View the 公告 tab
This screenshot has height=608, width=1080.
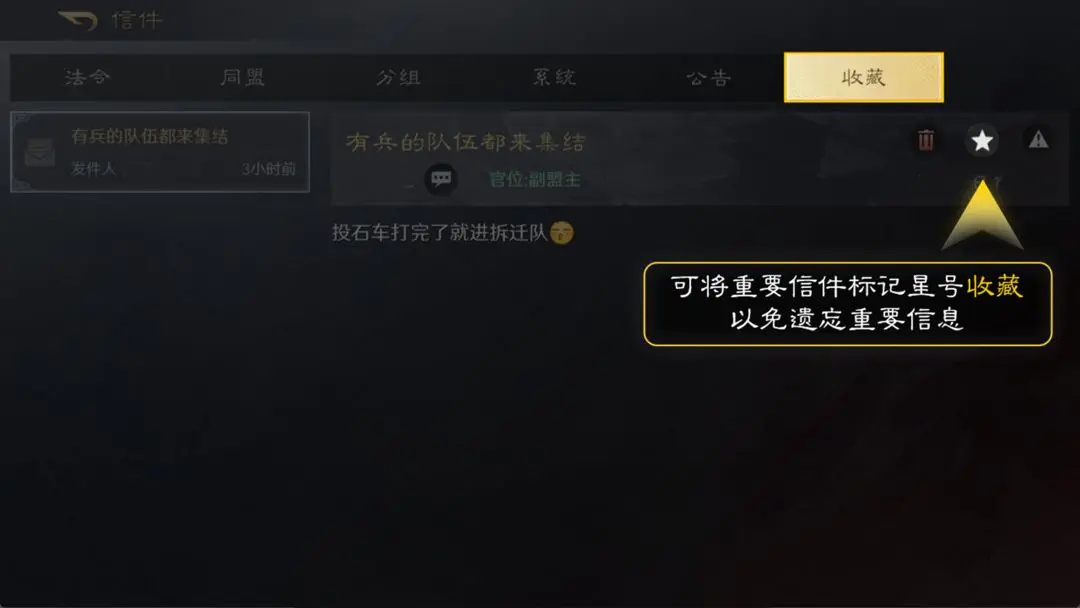tap(709, 77)
